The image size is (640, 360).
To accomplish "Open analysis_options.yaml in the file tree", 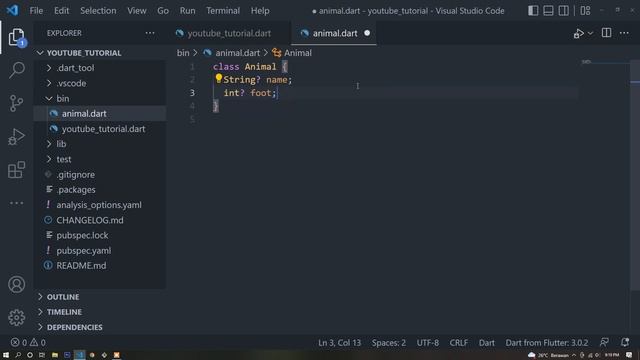I will tap(100, 205).
